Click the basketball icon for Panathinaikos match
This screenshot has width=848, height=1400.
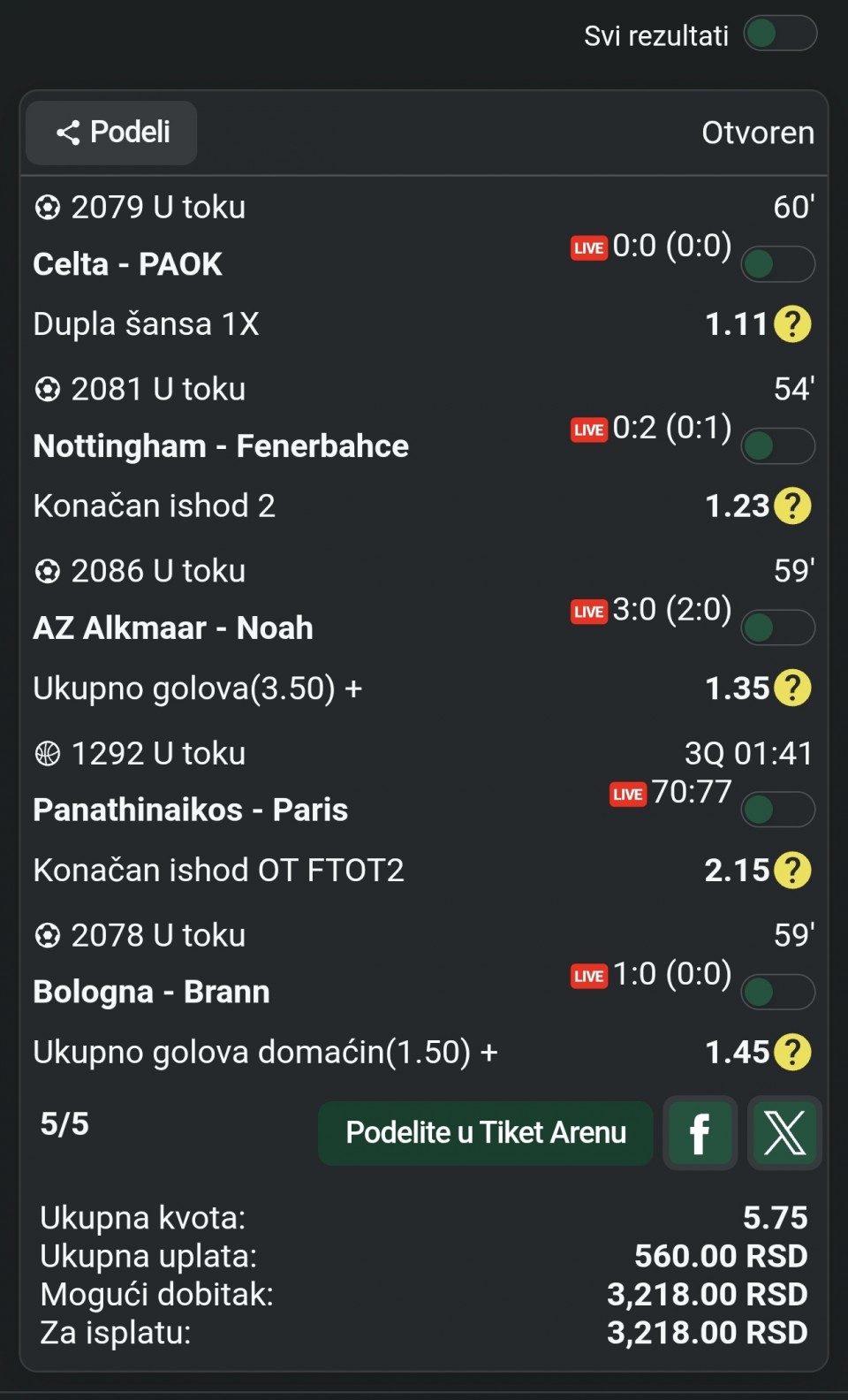point(47,754)
